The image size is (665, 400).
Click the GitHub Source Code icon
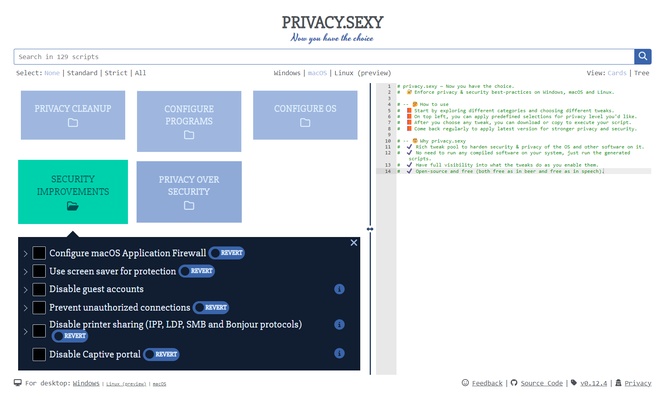pyautogui.click(x=514, y=383)
